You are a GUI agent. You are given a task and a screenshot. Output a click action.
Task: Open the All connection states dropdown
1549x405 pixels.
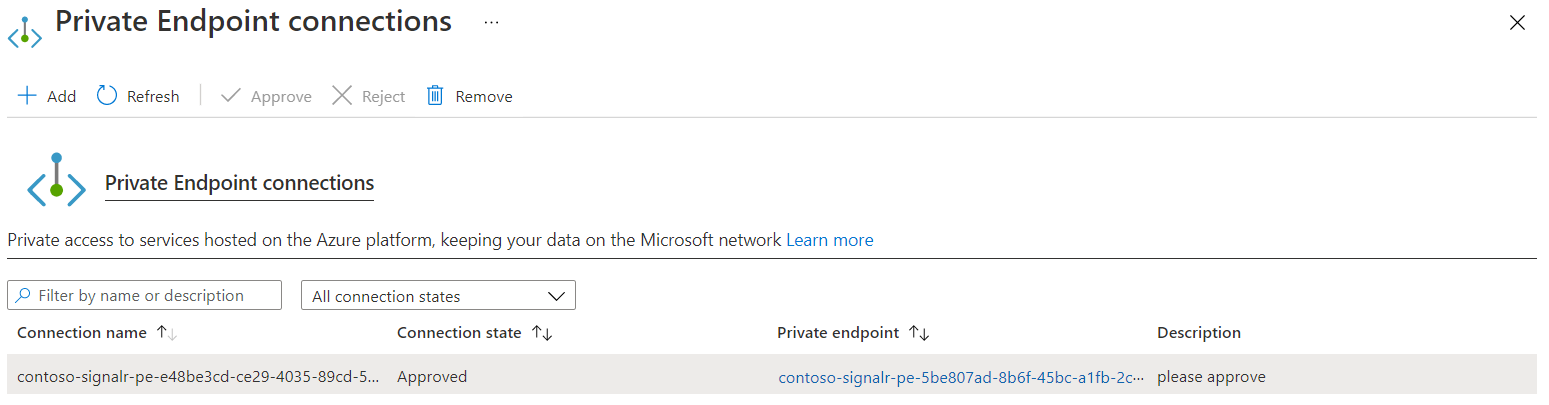tap(438, 296)
